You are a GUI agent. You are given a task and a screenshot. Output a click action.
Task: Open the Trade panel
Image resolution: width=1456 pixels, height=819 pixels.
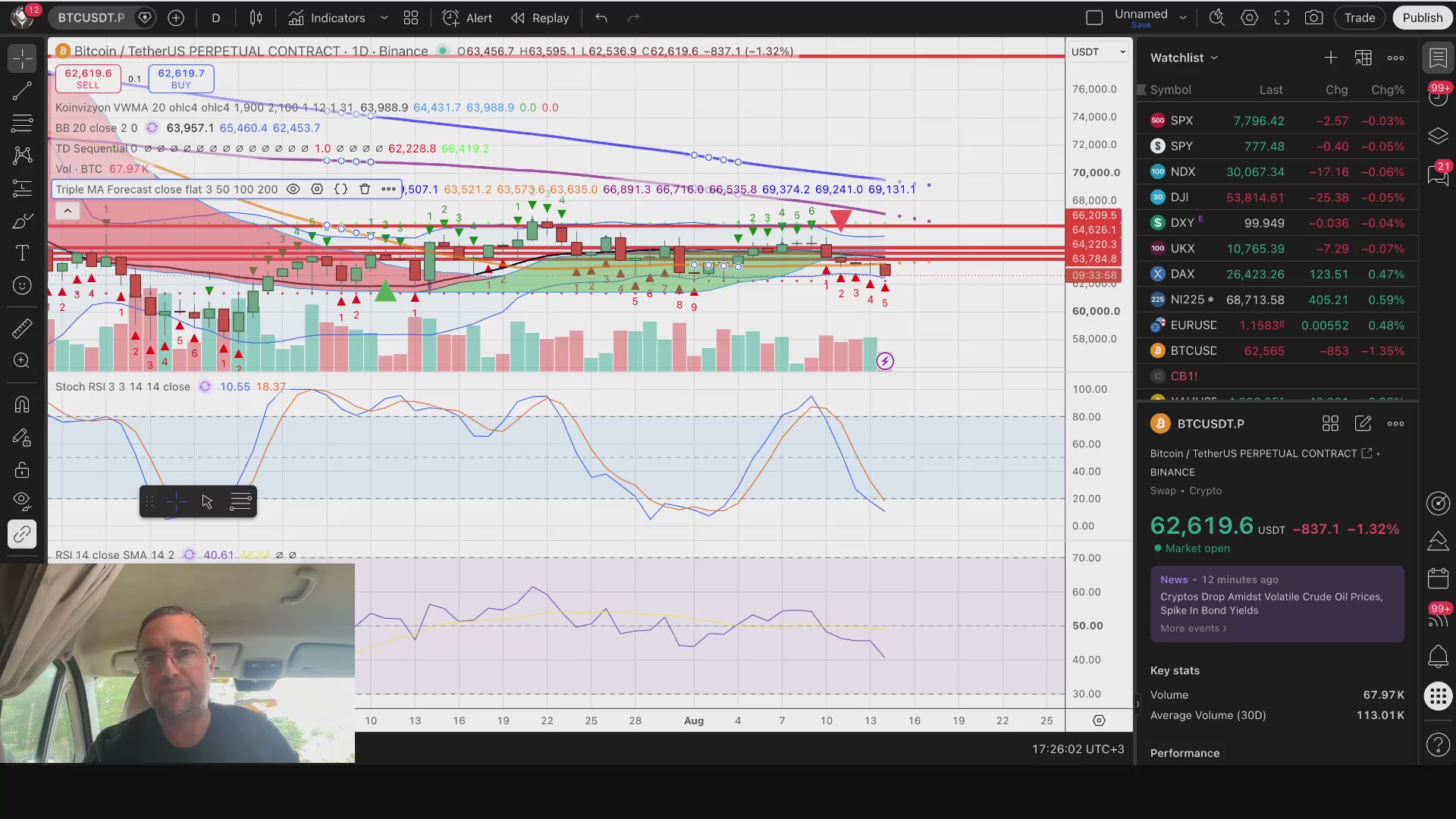point(1360,18)
